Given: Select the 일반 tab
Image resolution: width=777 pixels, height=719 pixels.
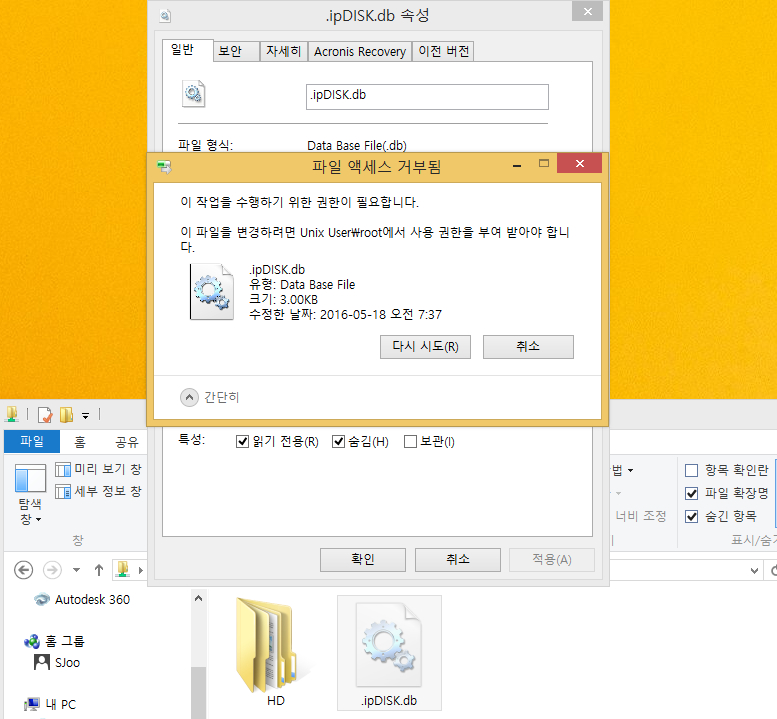Looking at the screenshot, I should pyautogui.click(x=188, y=50).
